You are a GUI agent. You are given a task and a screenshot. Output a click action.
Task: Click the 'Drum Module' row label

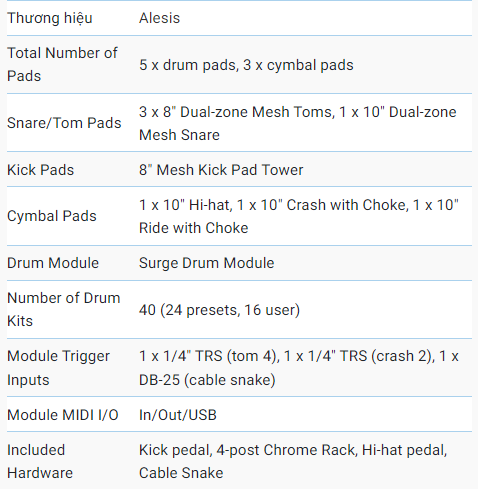[53, 263]
